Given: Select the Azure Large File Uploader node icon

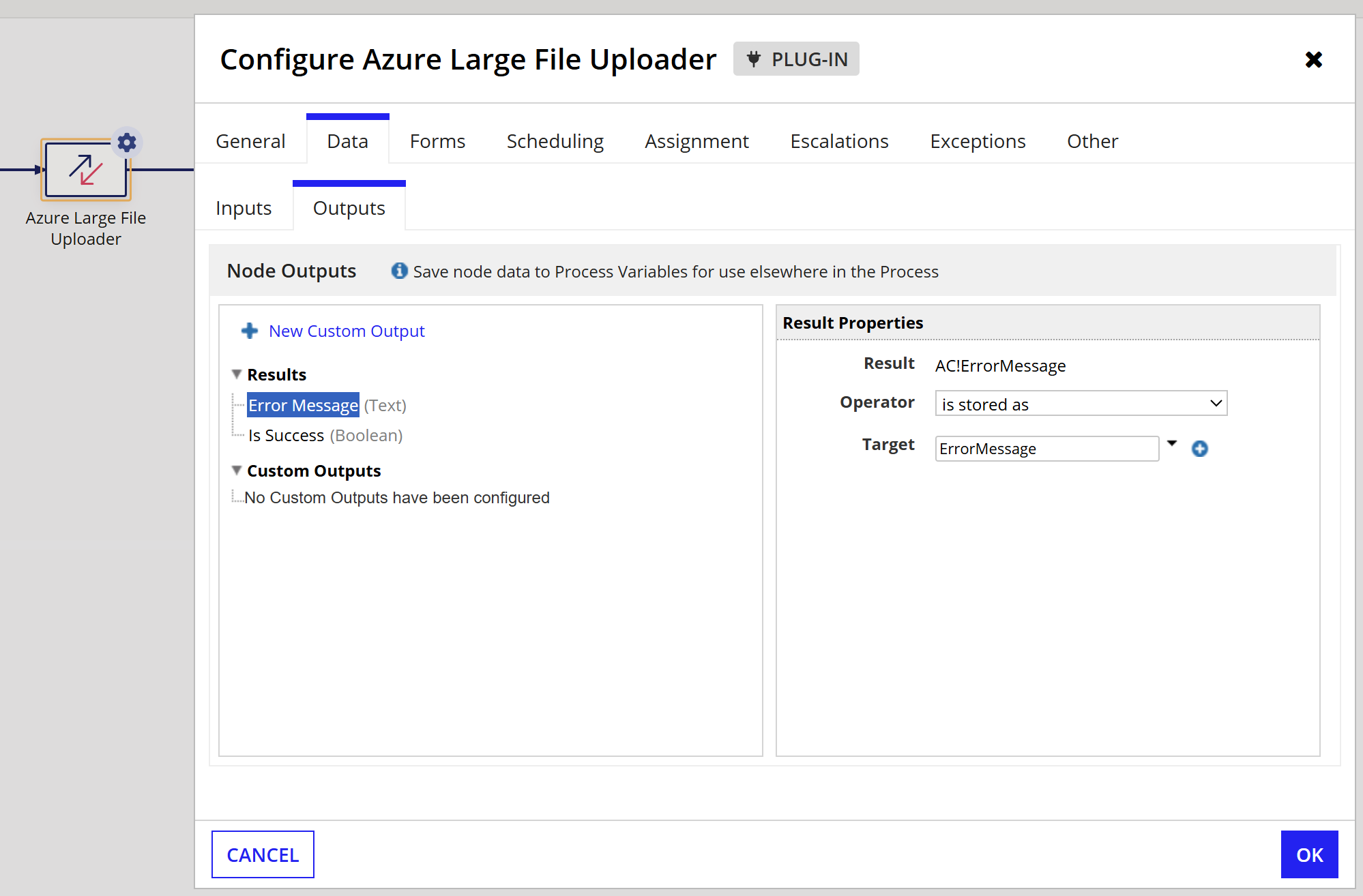Looking at the screenshot, I should [86, 170].
